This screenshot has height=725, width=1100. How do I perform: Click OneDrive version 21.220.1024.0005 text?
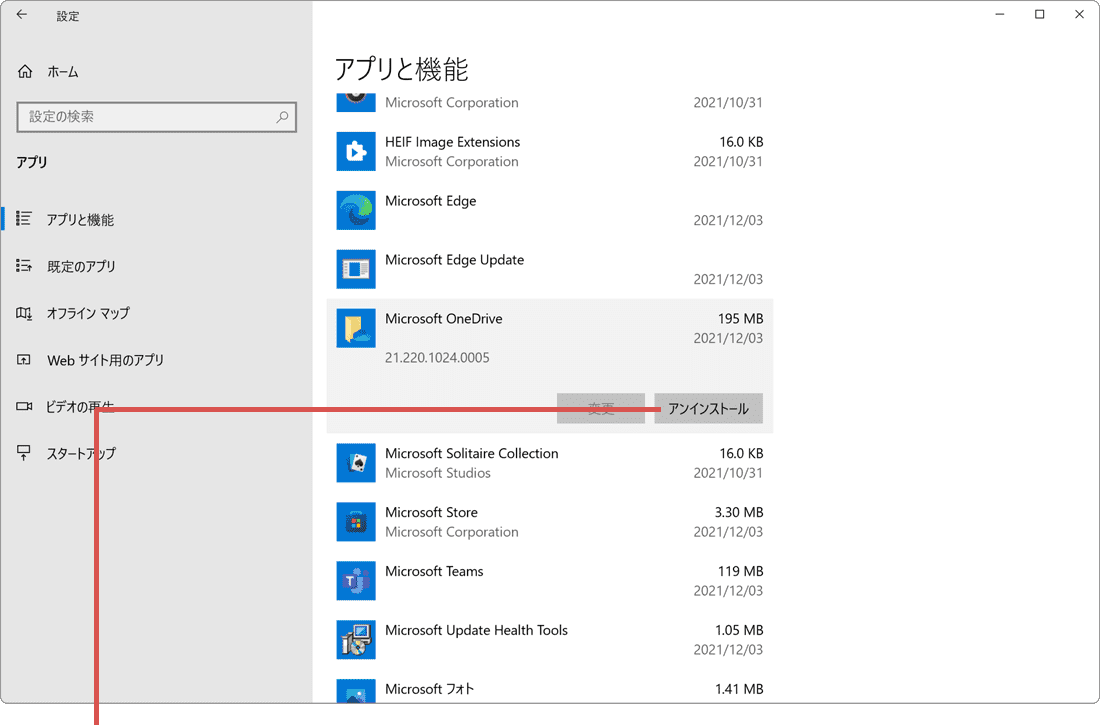point(437,358)
